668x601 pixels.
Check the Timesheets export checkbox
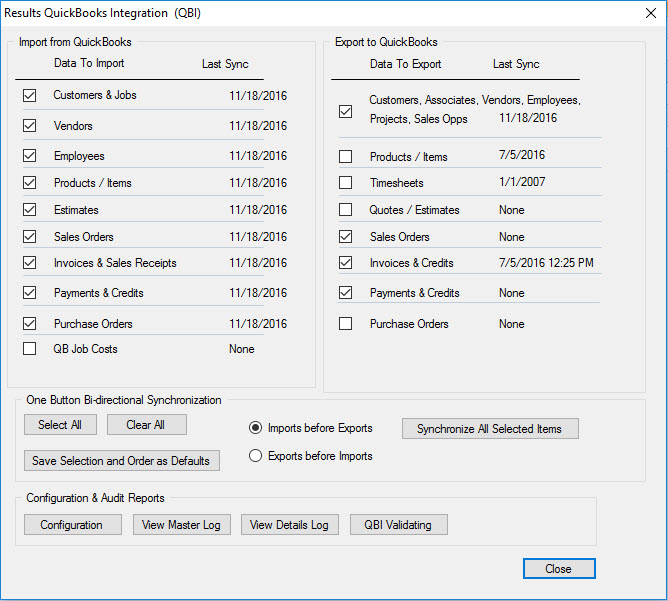coord(346,183)
